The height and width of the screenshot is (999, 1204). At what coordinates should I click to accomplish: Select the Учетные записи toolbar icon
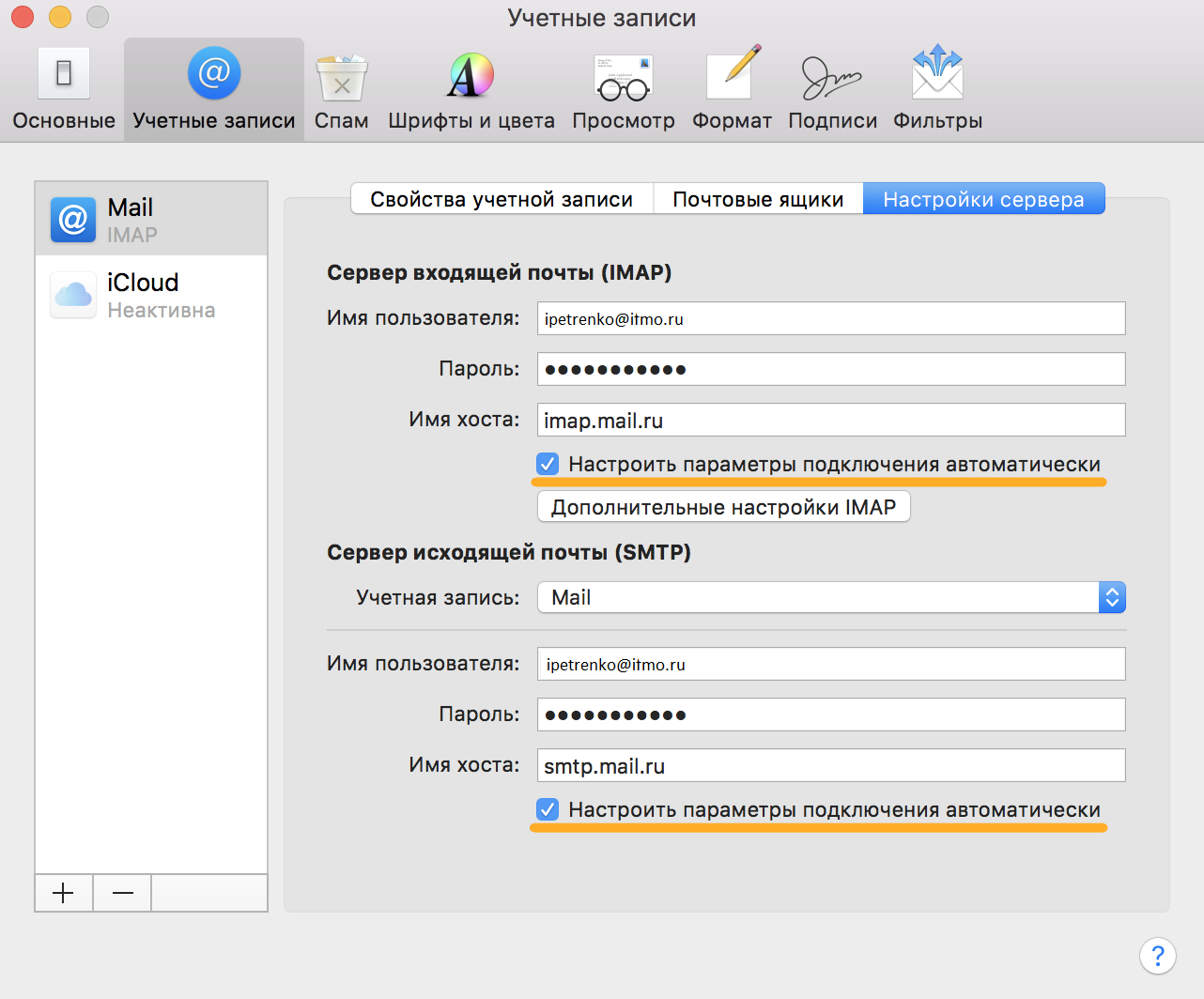[214, 90]
